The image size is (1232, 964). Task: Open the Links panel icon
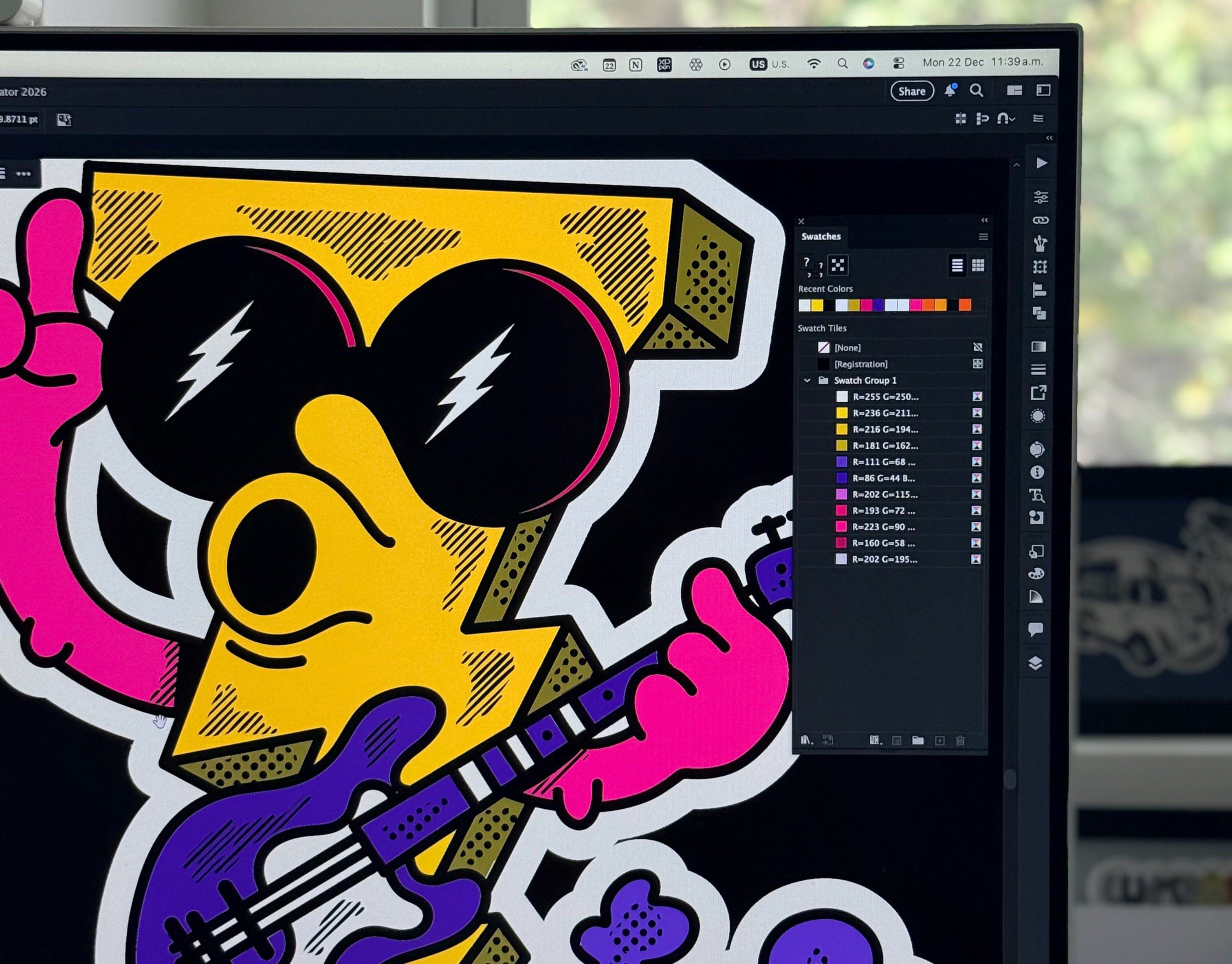click(x=1040, y=220)
